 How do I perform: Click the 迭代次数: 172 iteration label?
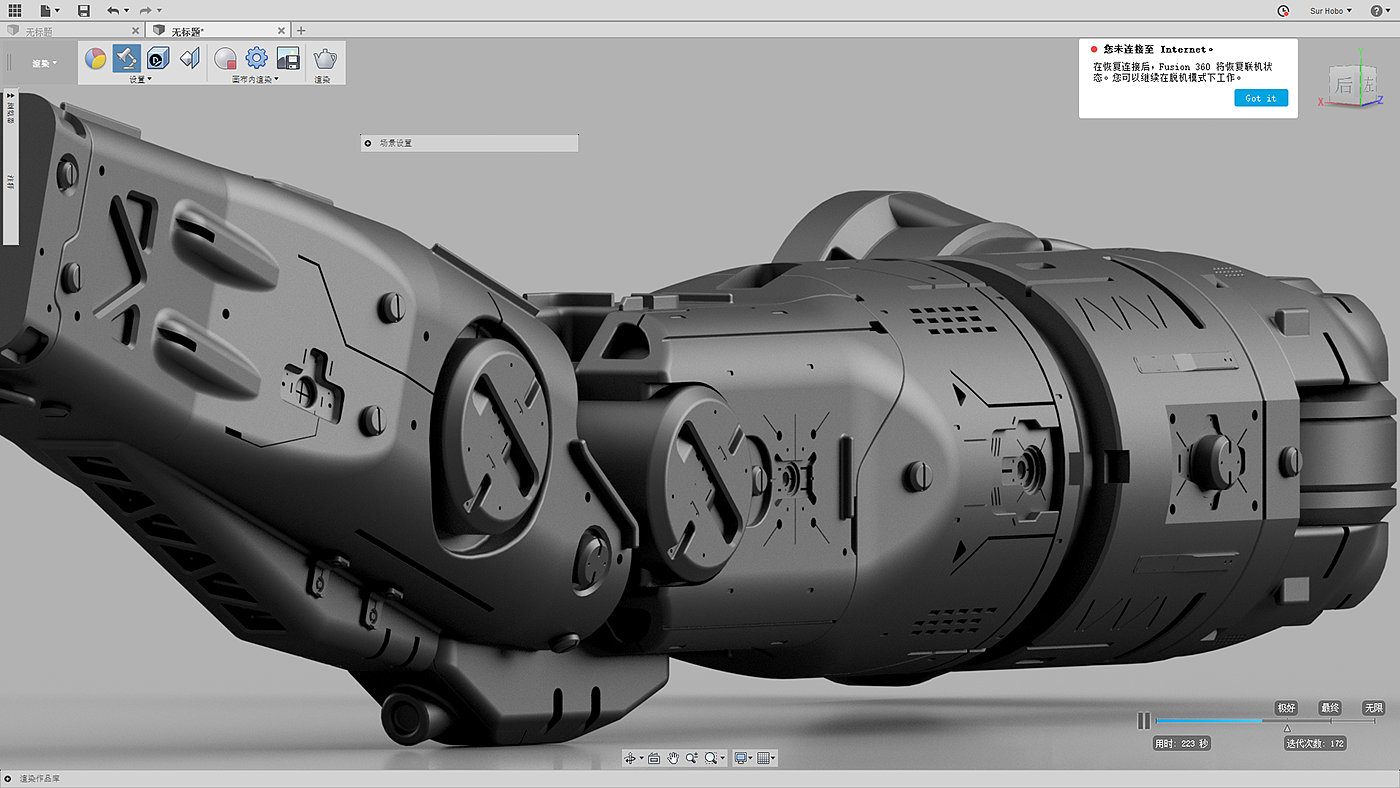pyautogui.click(x=1315, y=743)
